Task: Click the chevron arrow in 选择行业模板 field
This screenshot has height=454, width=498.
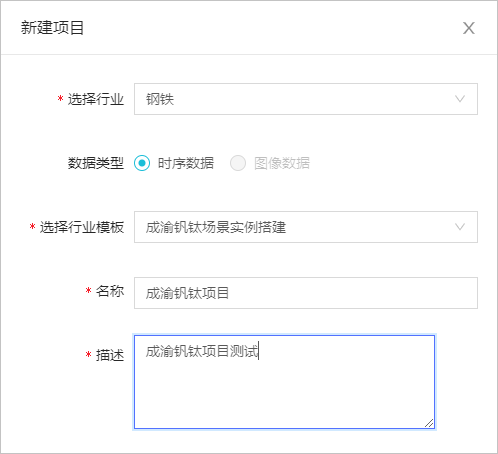Action: point(460,227)
